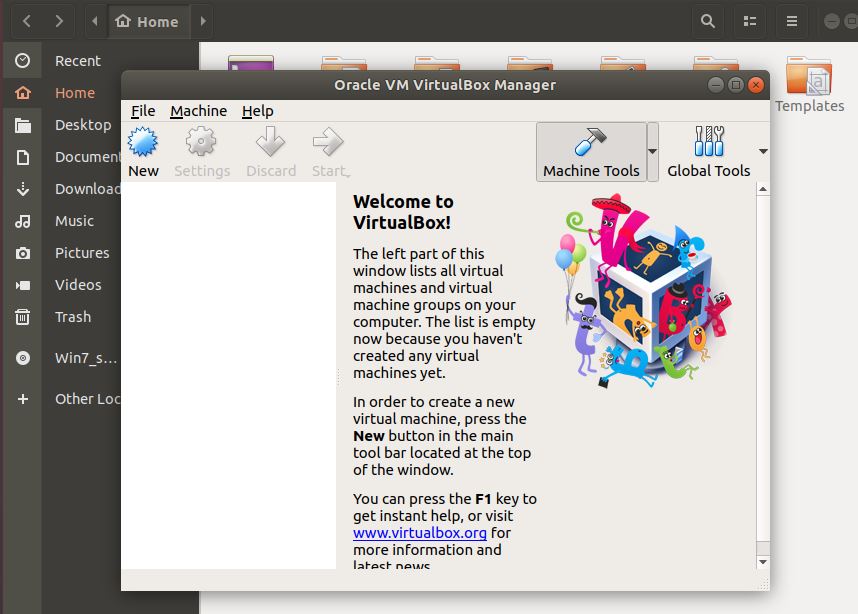Open the Settings toolbar icon in VirtualBox
858x614 pixels.
[202, 150]
